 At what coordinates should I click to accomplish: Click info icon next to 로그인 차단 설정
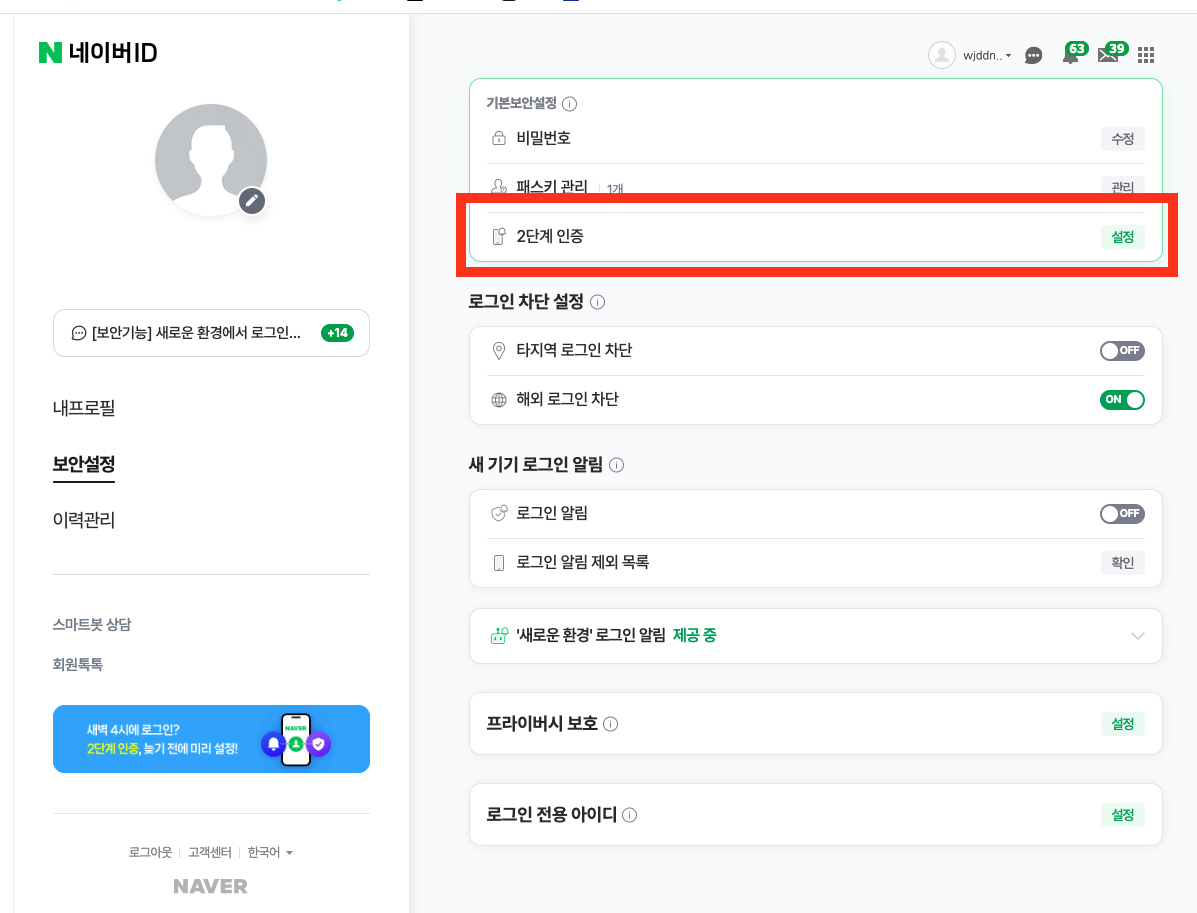[598, 302]
